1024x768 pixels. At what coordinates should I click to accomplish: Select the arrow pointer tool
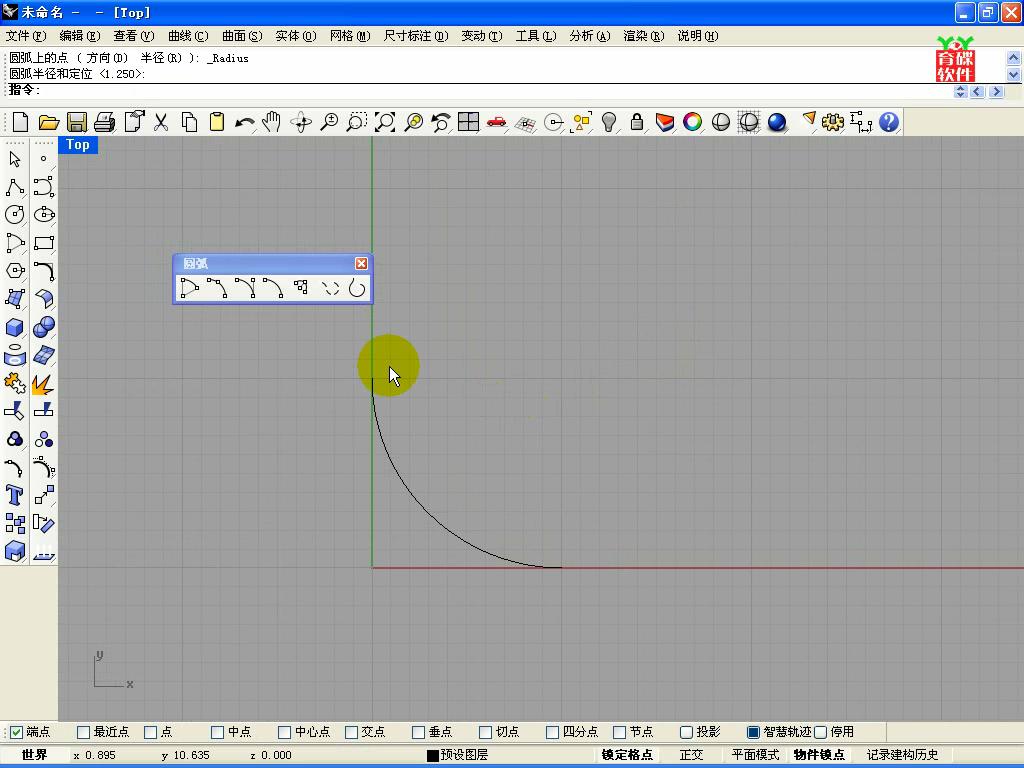[15, 159]
